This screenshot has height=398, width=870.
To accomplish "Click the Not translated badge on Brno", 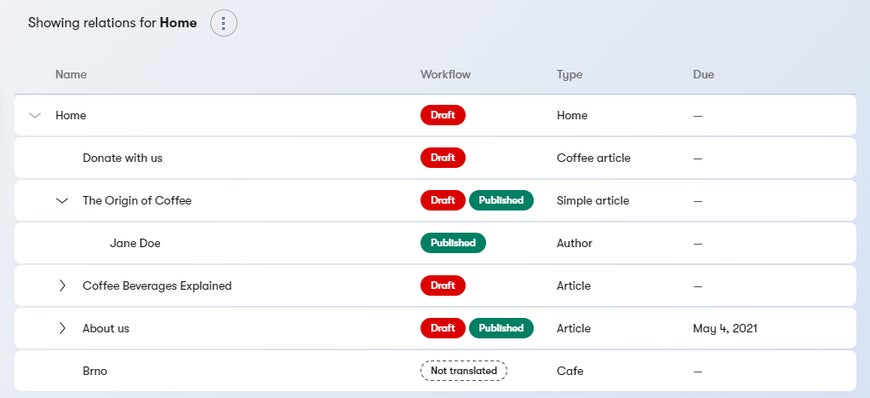I will pyautogui.click(x=464, y=371).
